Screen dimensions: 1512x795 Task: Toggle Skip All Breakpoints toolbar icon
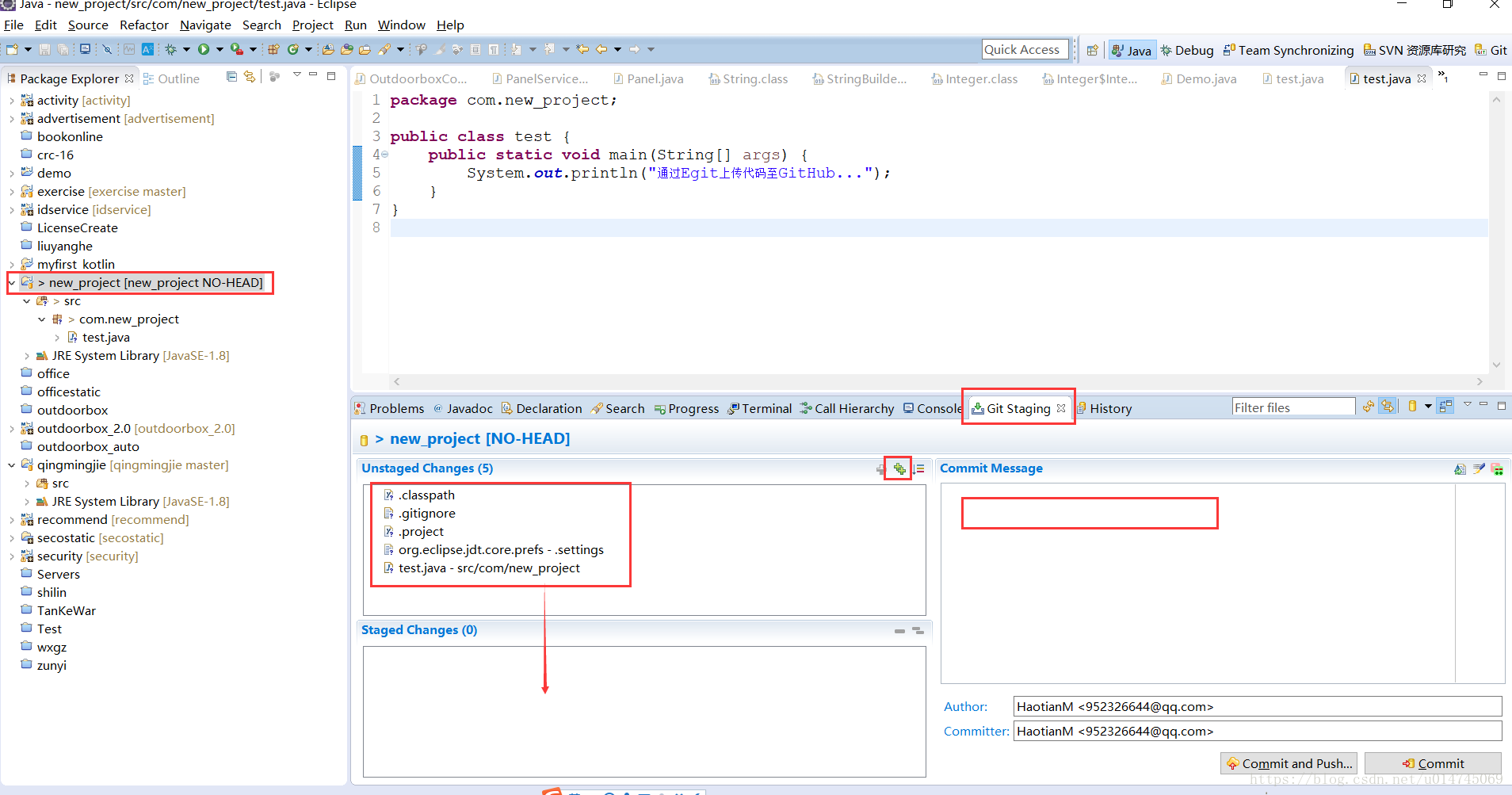(x=107, y=49)
